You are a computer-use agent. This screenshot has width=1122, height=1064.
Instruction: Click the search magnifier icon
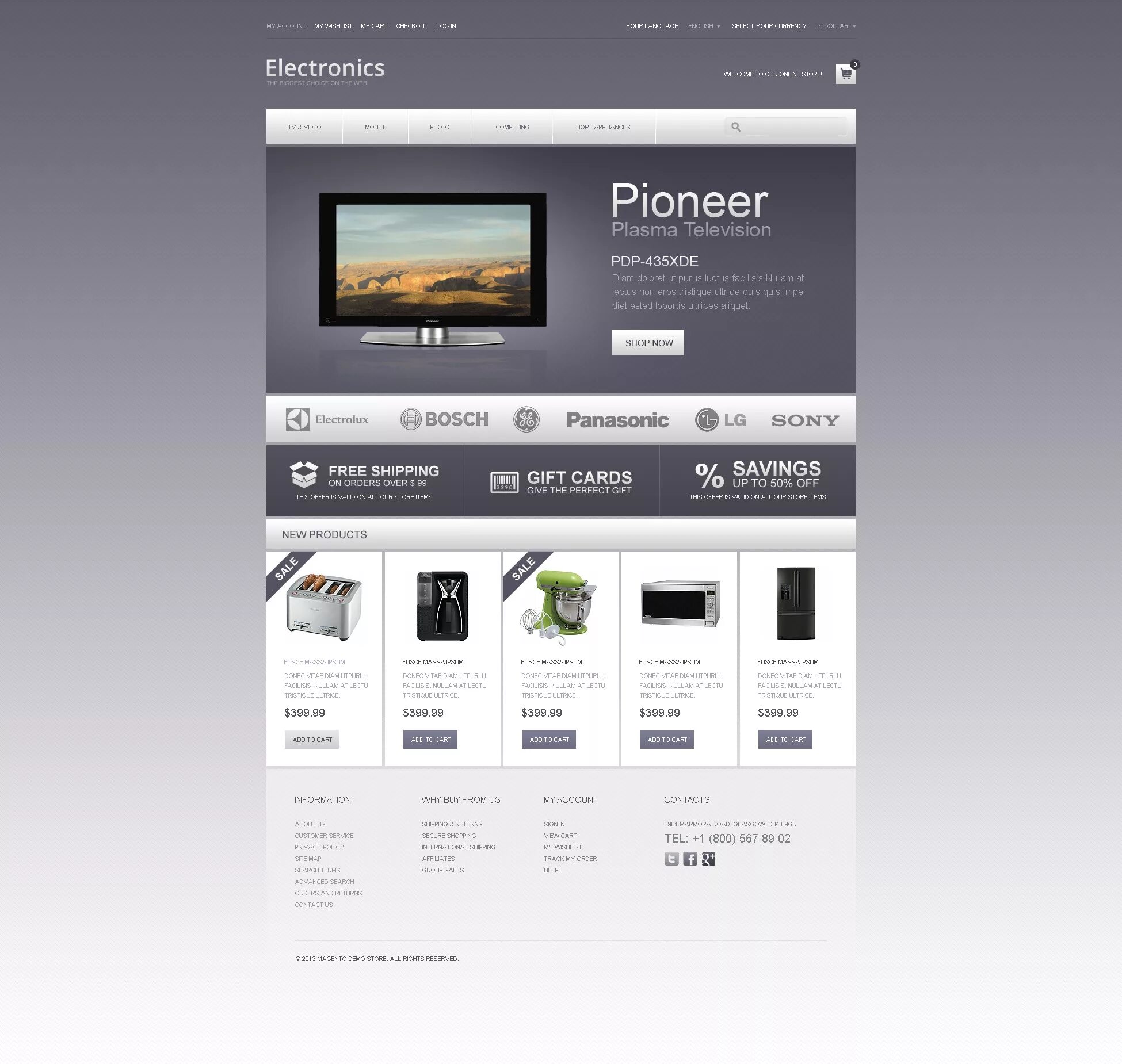(738, 127)
